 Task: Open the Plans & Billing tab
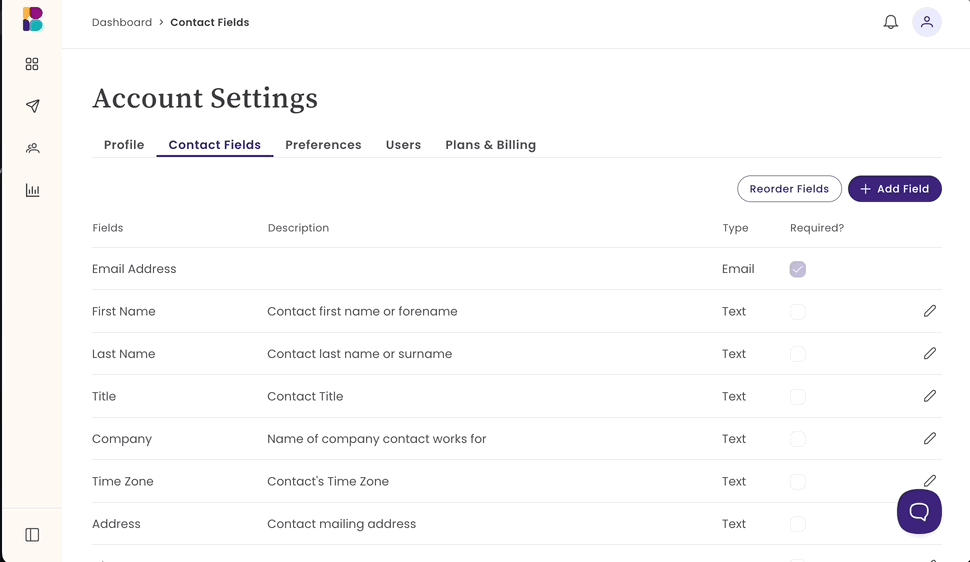(490, 145)
